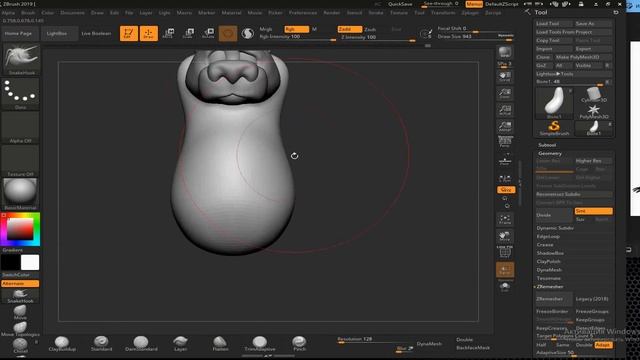Toggle the Persp perspective icon
This screenshot has width=640, height=360.
pyautogui.click(x=505, y=142)
